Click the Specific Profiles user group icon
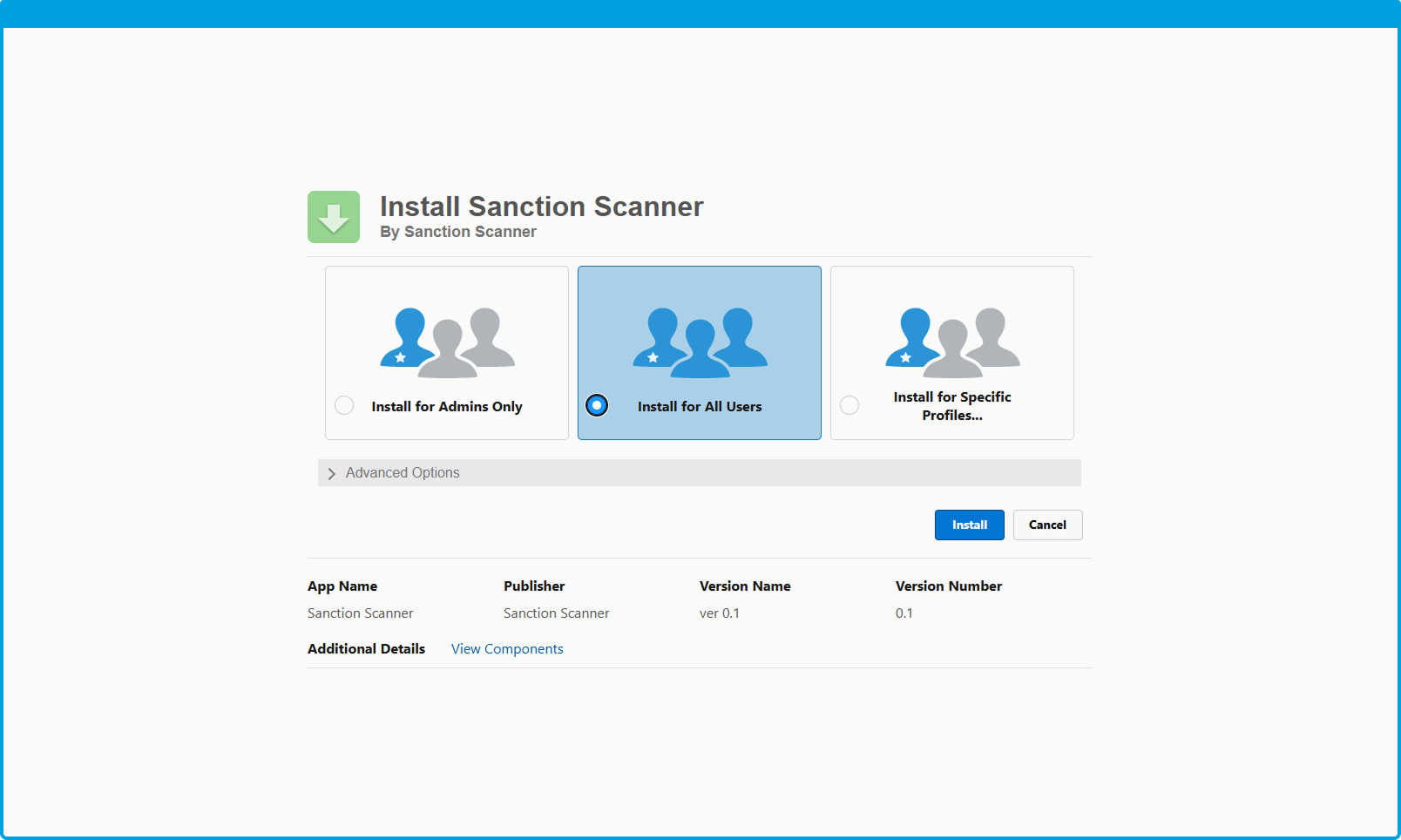 (x=952, y=342)
